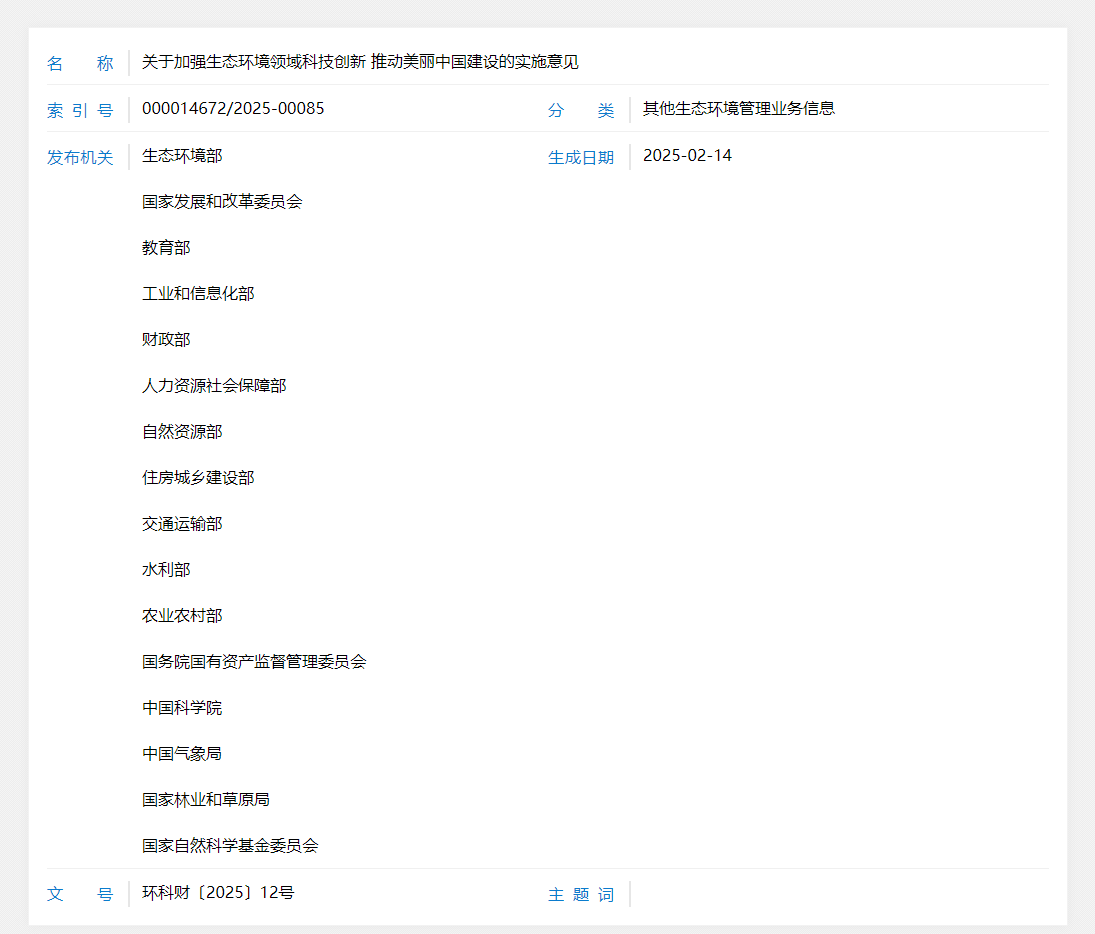Click the agency 国务院国有资产监督管理委员会
Viewport: 1095px width, 934px height.
(254, 662)
